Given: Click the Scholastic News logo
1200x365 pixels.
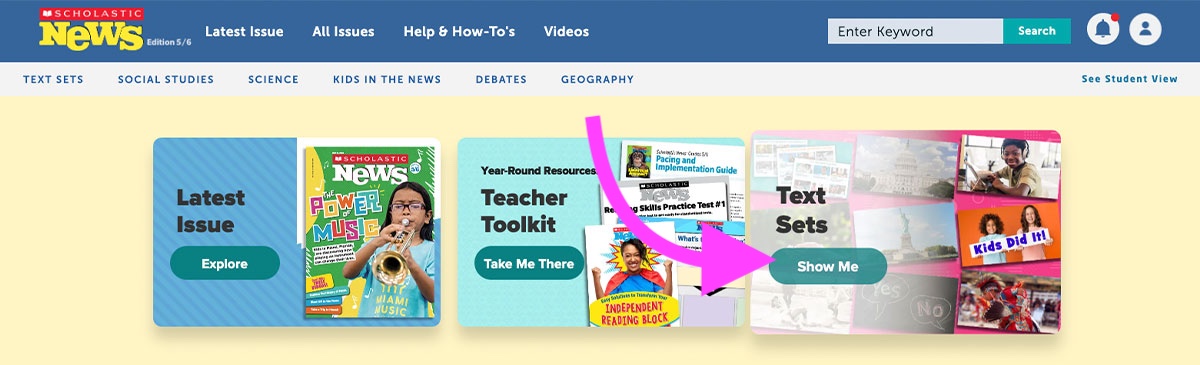Looking at the screenshot, I should [92, 29].
